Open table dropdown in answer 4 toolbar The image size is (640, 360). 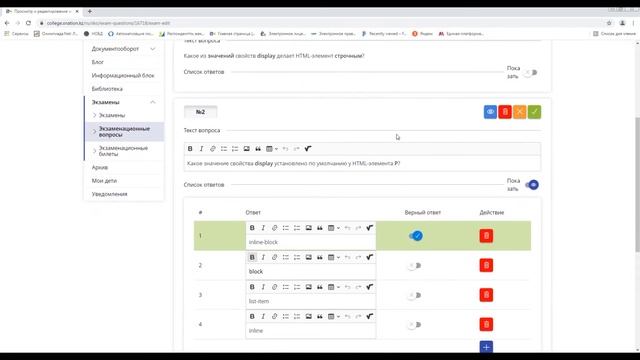click(x=333, y=316)
